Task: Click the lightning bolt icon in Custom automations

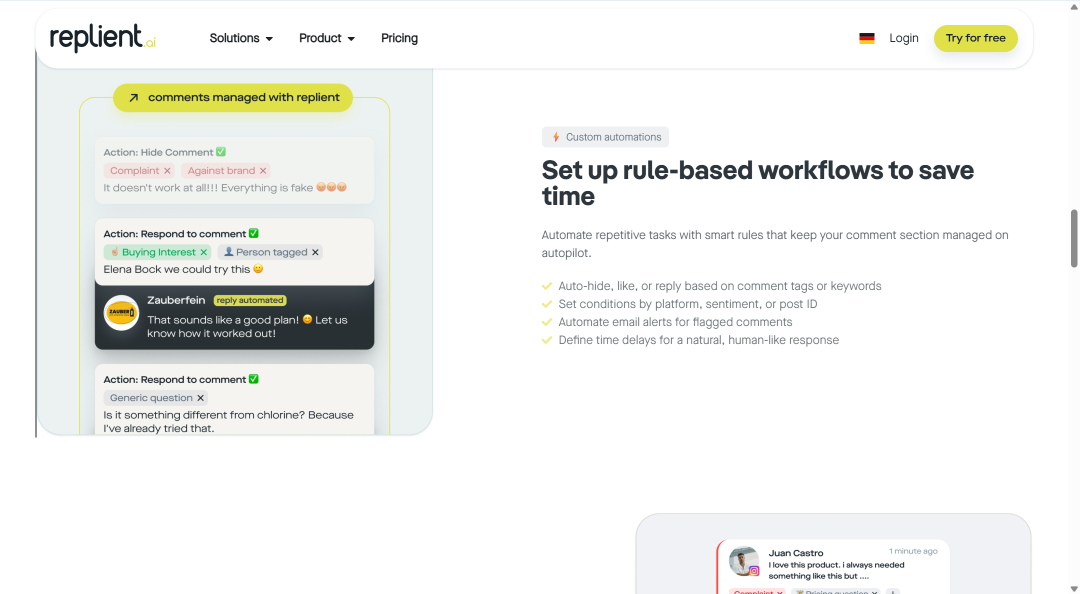Action: point(556,137)
